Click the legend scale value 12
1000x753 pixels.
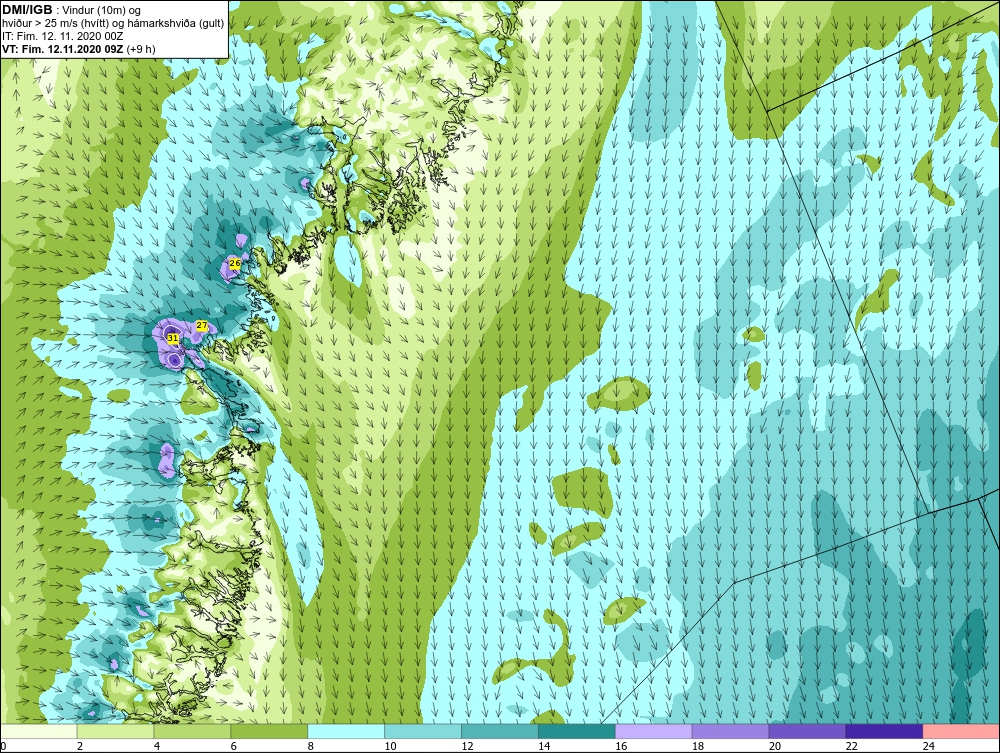coord(467,746)
